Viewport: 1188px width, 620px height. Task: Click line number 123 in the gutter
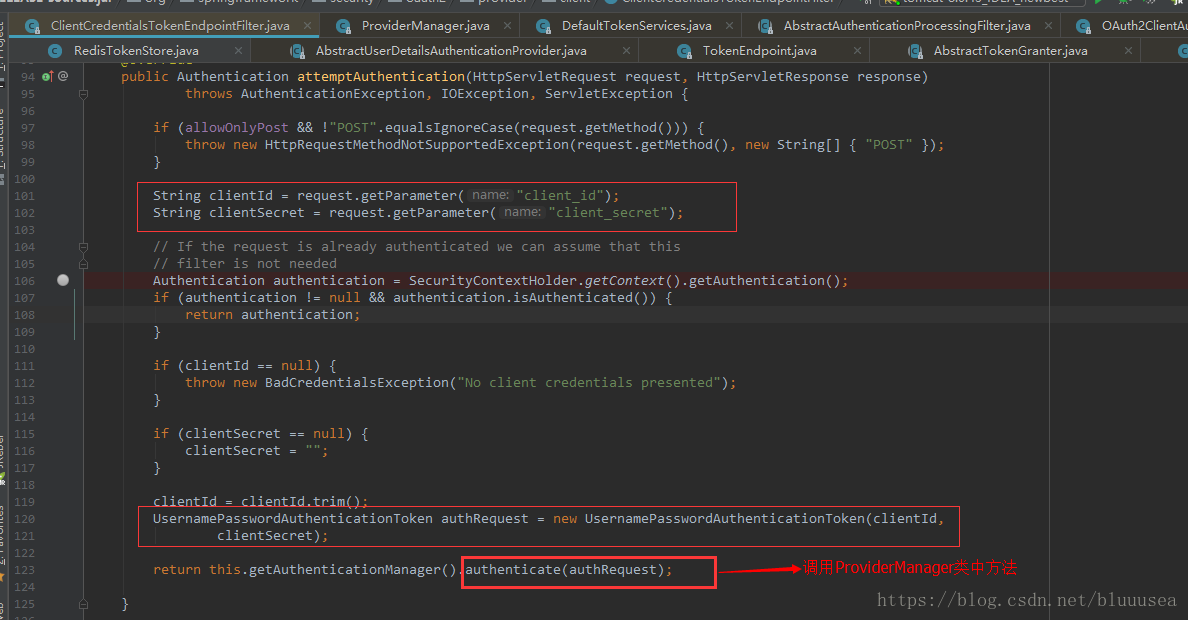click(24, 570)
